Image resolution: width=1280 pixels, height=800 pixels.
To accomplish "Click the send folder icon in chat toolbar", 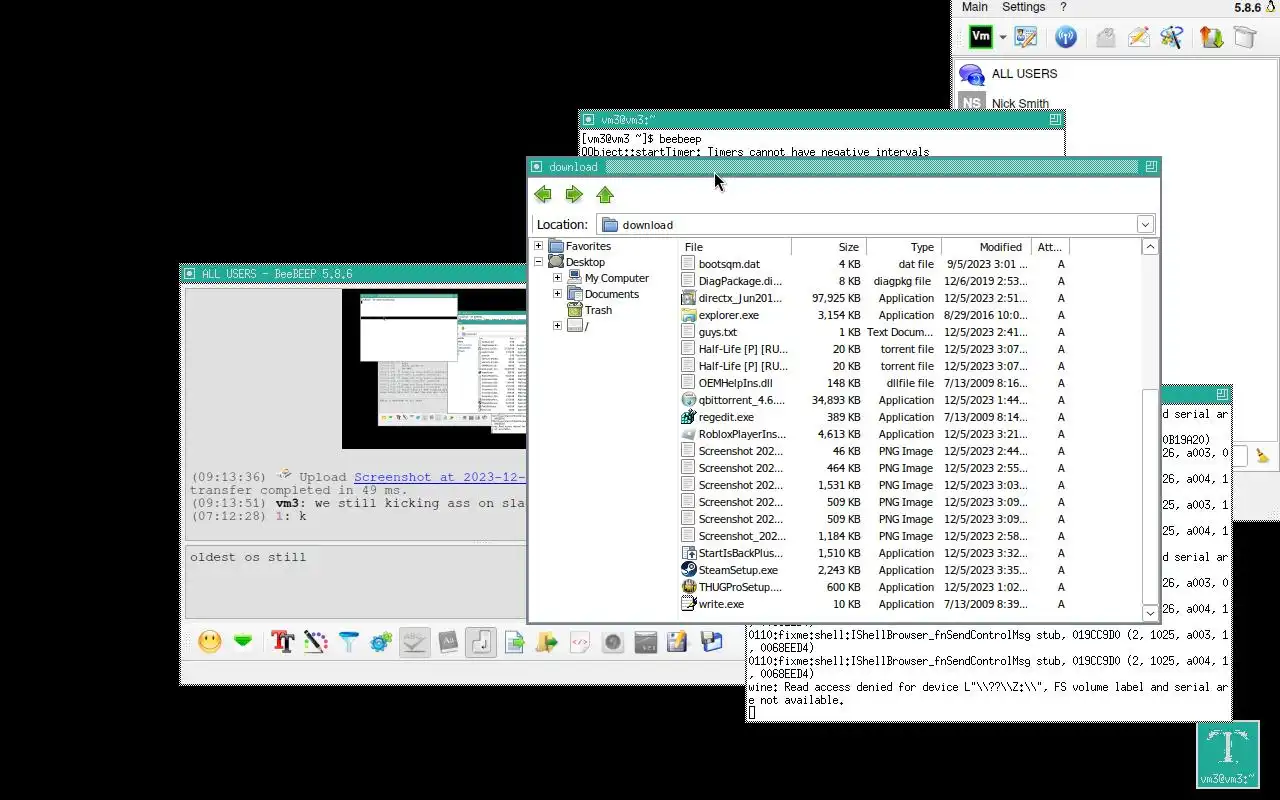I will point(547,642).
